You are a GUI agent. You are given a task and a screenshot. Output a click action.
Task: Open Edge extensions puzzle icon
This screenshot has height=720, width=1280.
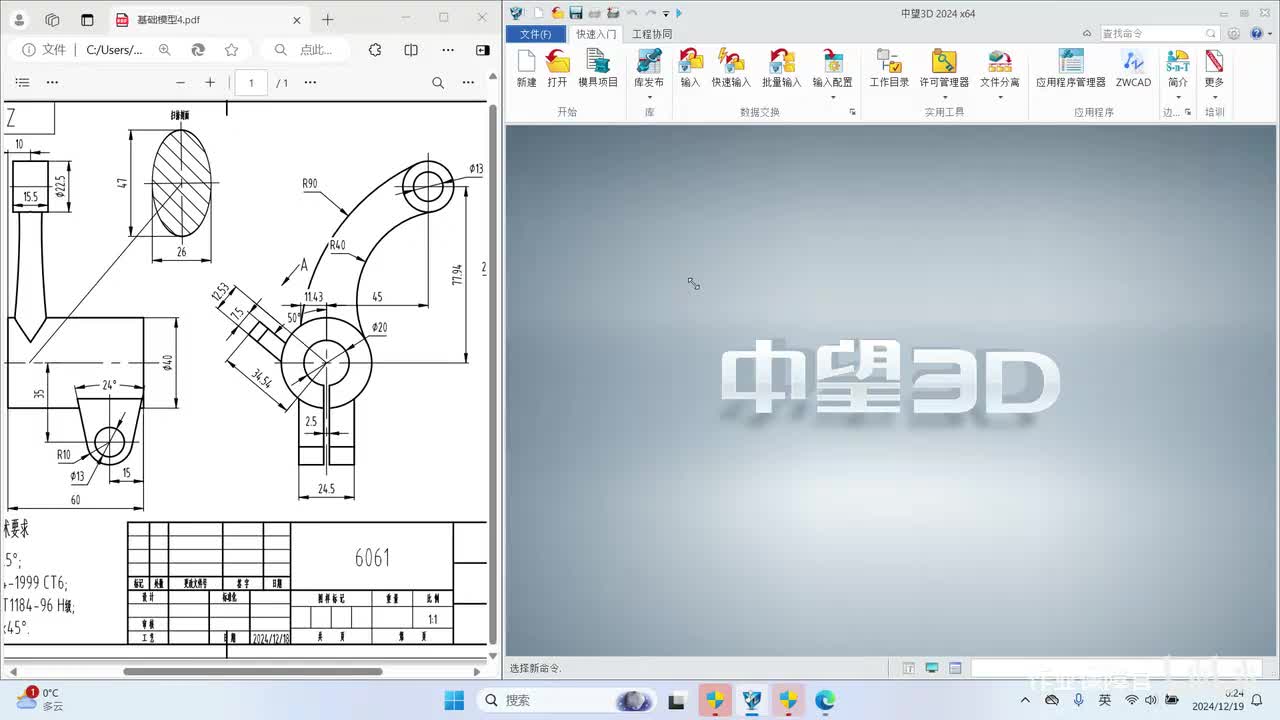click(375, 50)
